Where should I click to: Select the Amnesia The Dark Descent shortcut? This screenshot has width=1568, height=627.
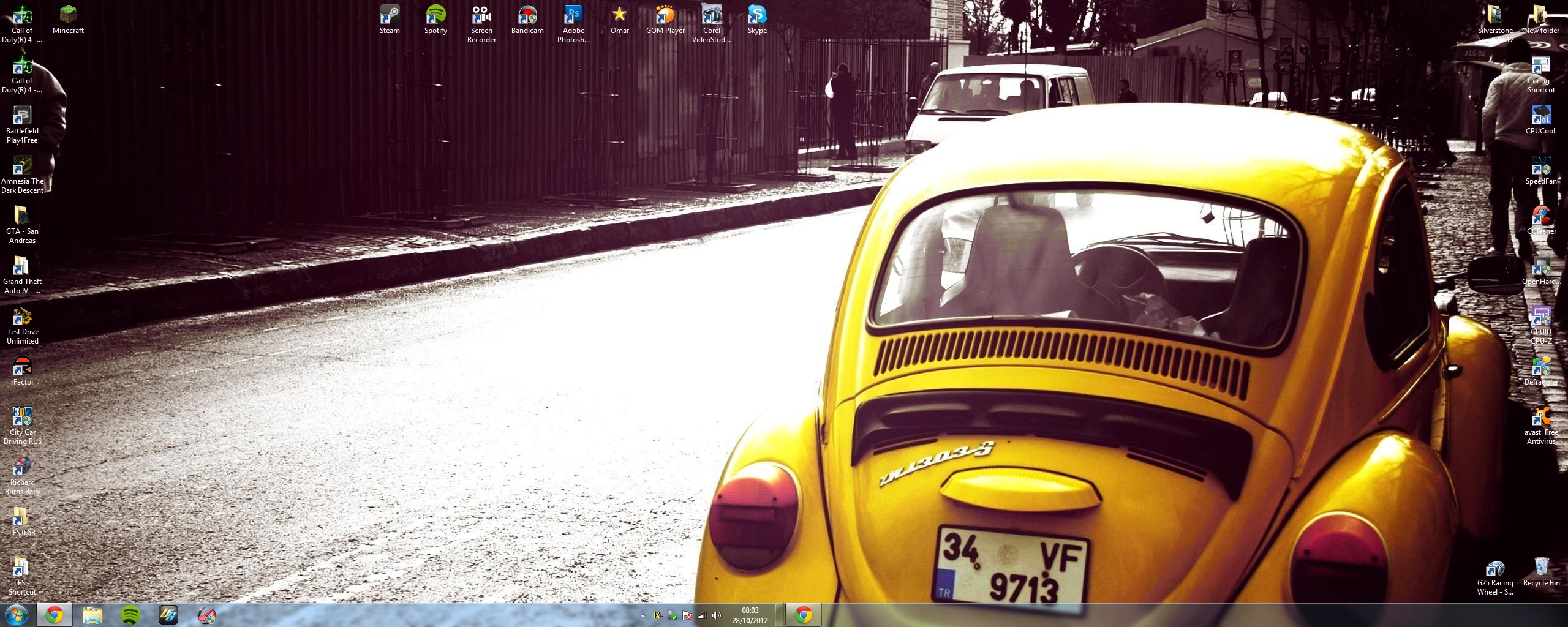pyautogui.click(x=22, y=175)
